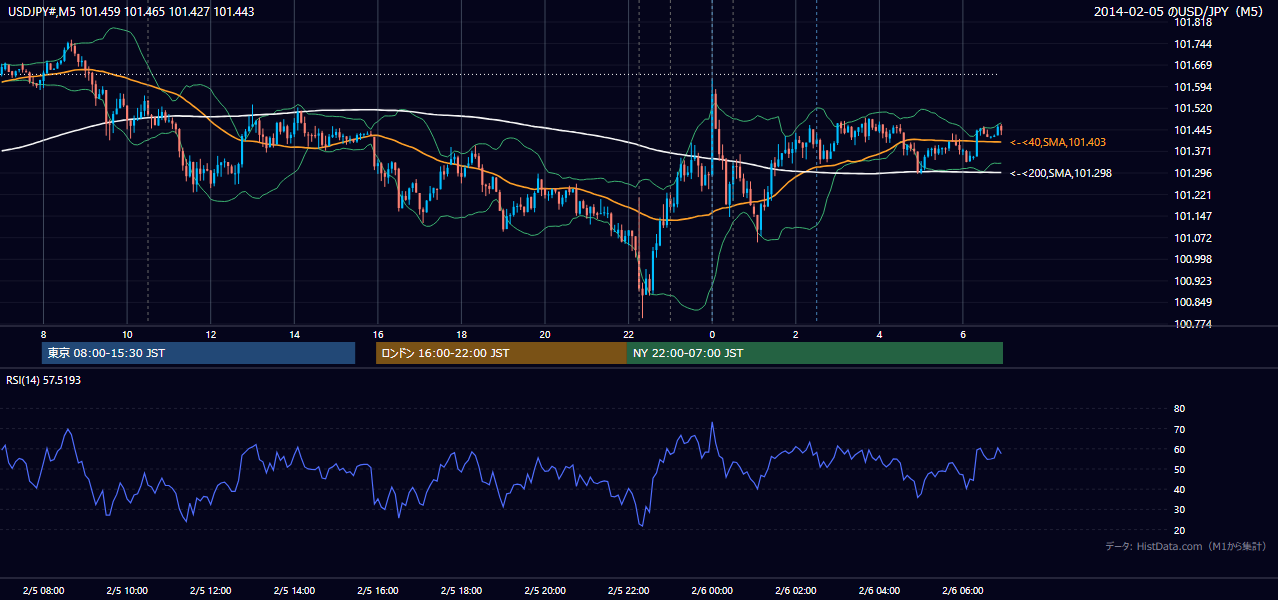This screenshot has height=600, width=1278.
Task: Click RSI scale value 80
Action: click(1180, 409)
